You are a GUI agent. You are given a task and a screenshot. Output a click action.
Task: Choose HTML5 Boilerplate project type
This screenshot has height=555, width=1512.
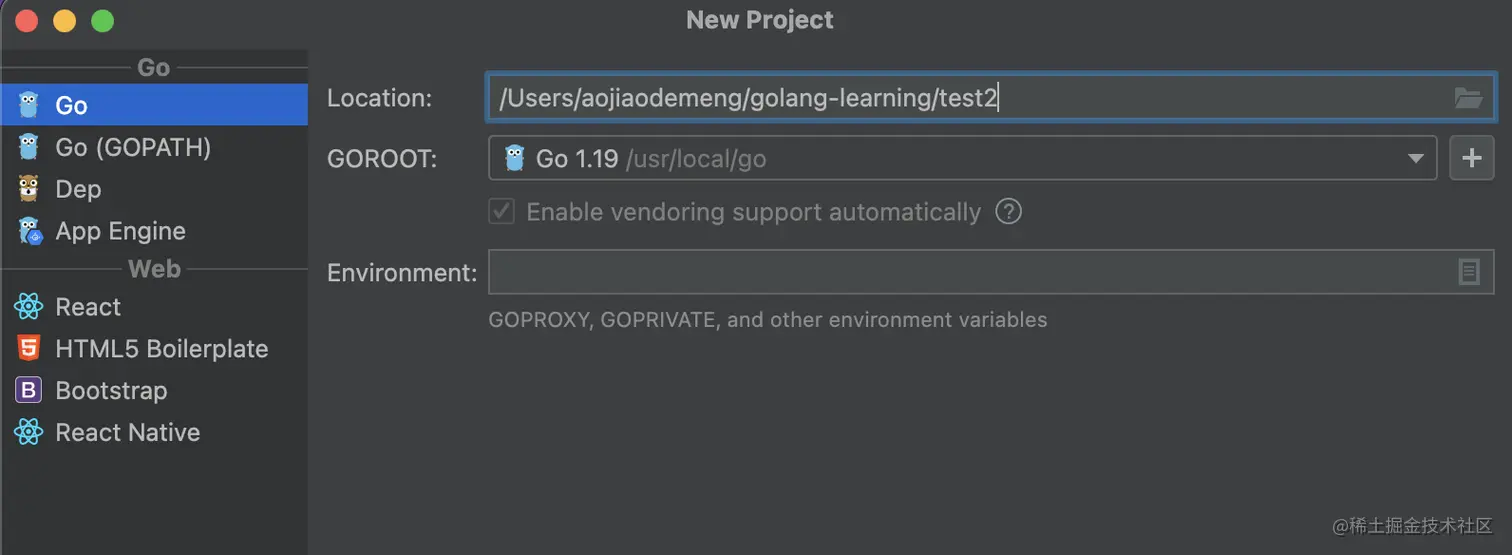tap(161, 349)
